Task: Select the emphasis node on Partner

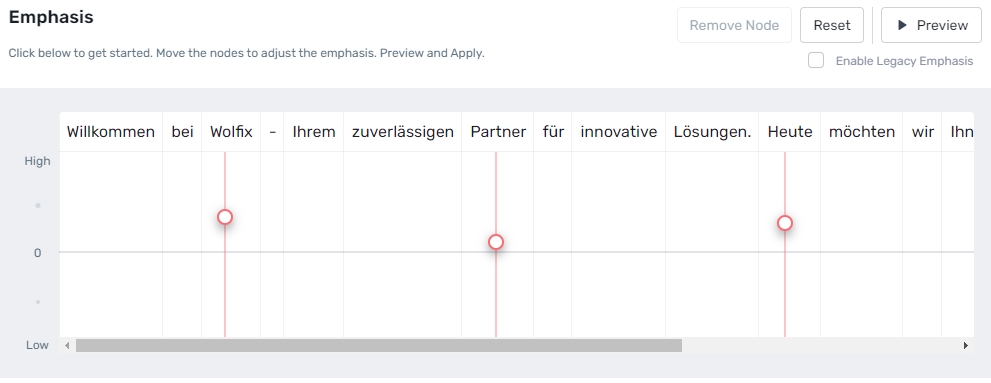Action: pyautogui.click(x=496, y=242)
